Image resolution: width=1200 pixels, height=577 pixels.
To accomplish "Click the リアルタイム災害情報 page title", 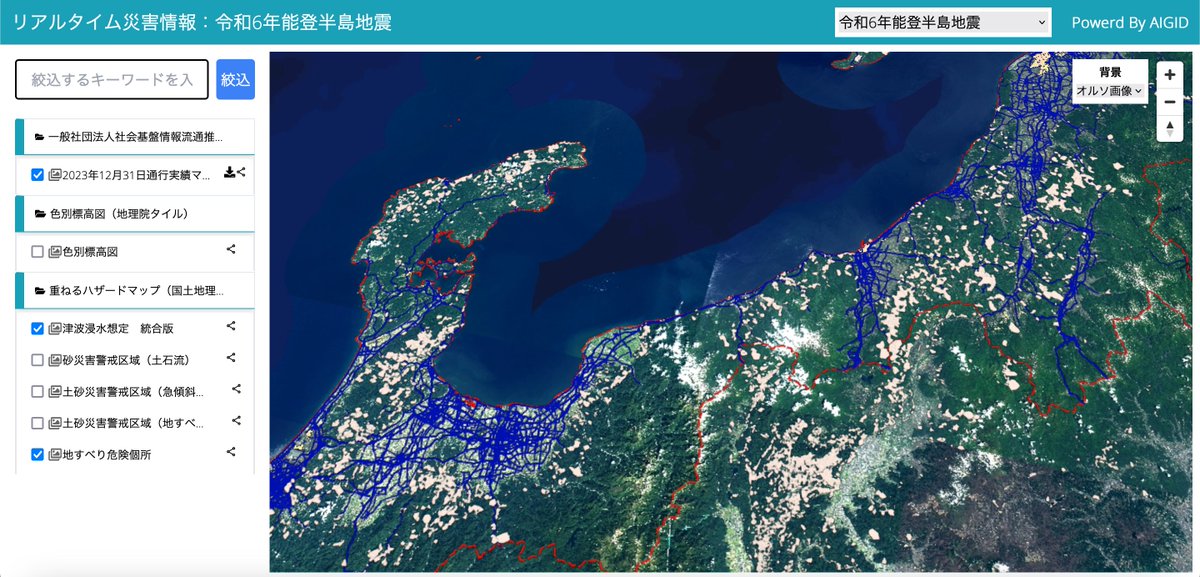I will point(201,22).
